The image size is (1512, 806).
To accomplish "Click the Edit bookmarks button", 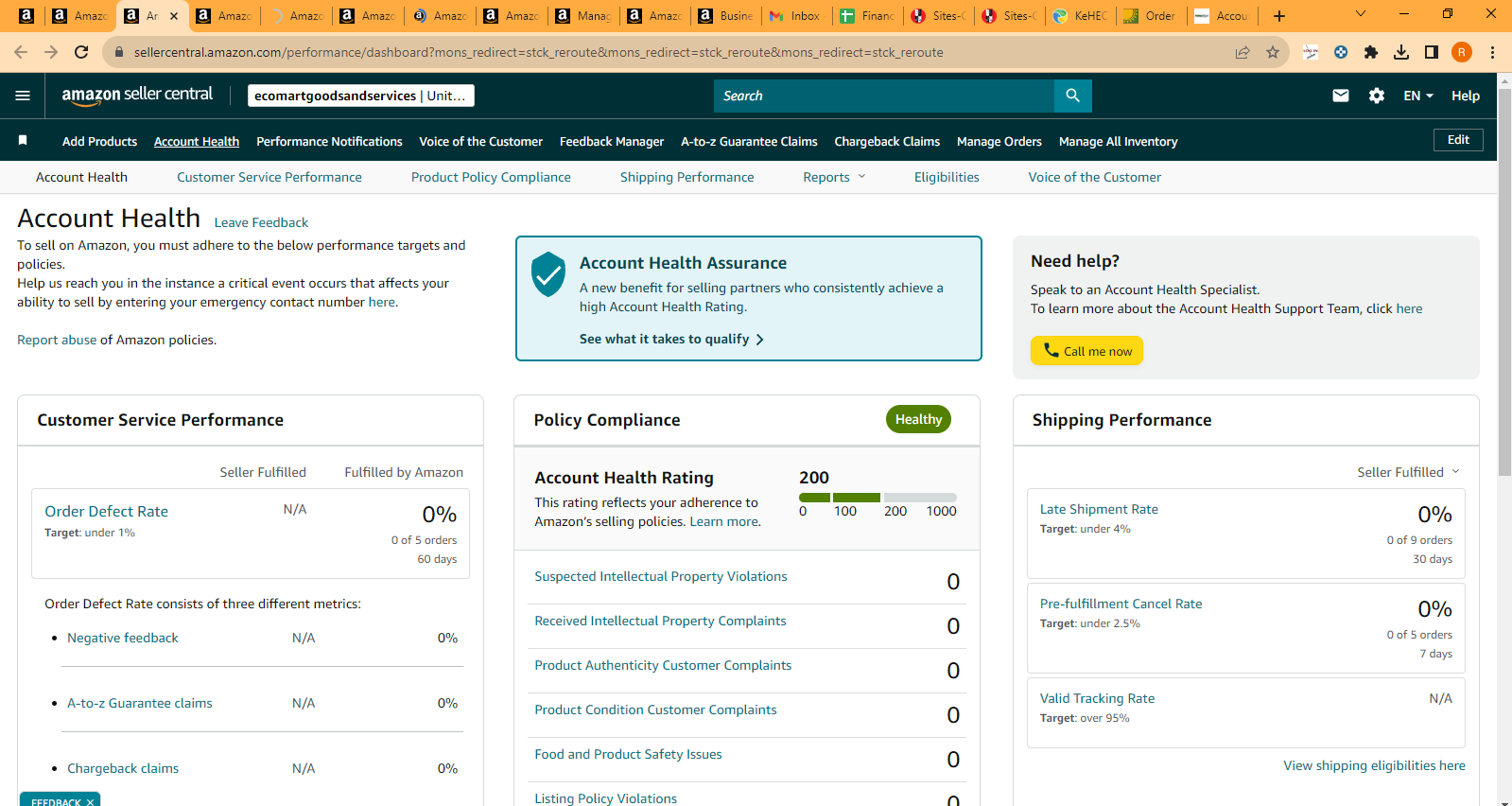I will (1458, 140).
